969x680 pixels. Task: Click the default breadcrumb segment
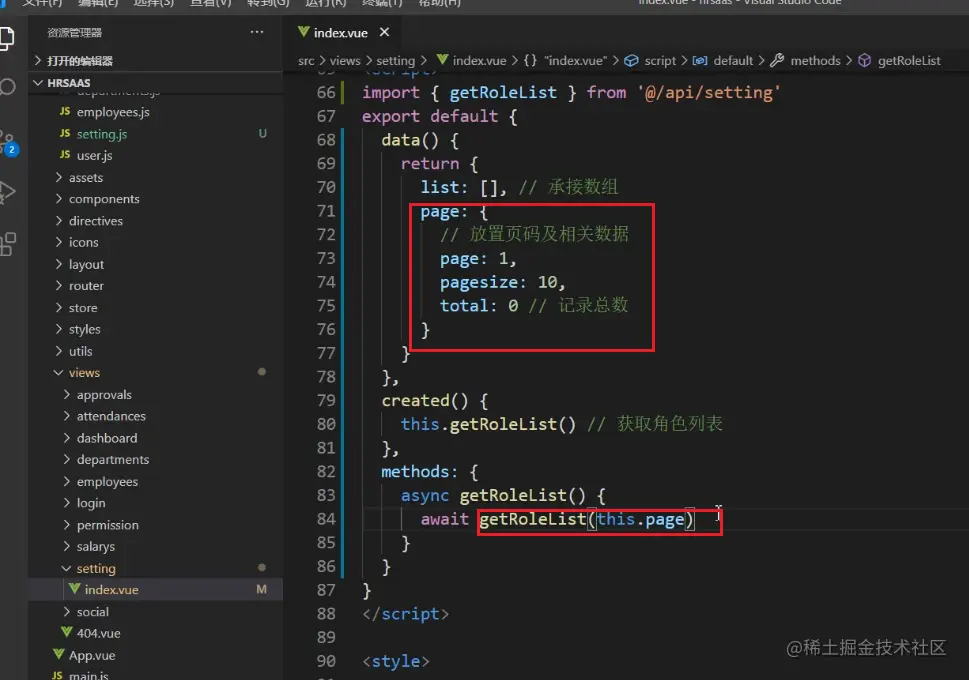click(724, 61)
